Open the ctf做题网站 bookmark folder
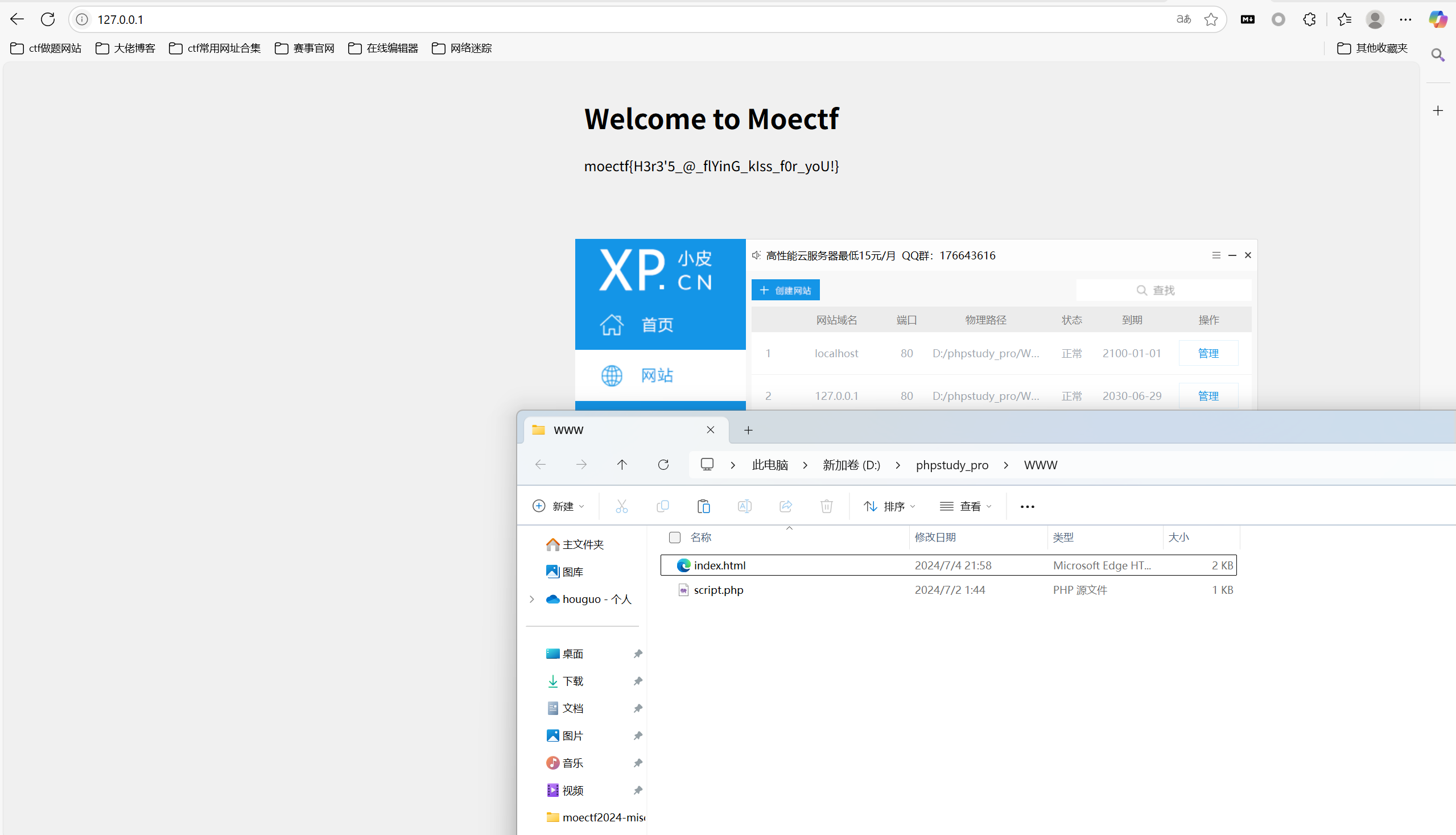Screen dimensions: 1456x835 coord(46,48)
